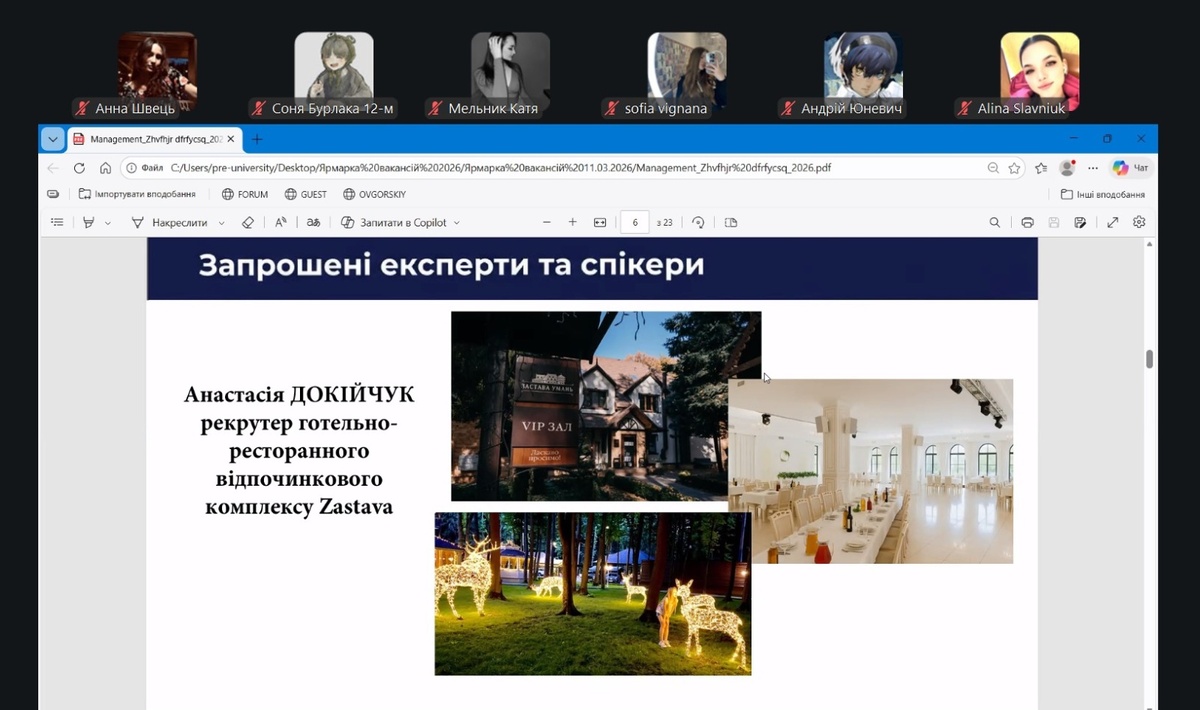1200x710 pixels.
Task: Expand the Запитати в Copilot dropdown
Action: tap(457, 223)
